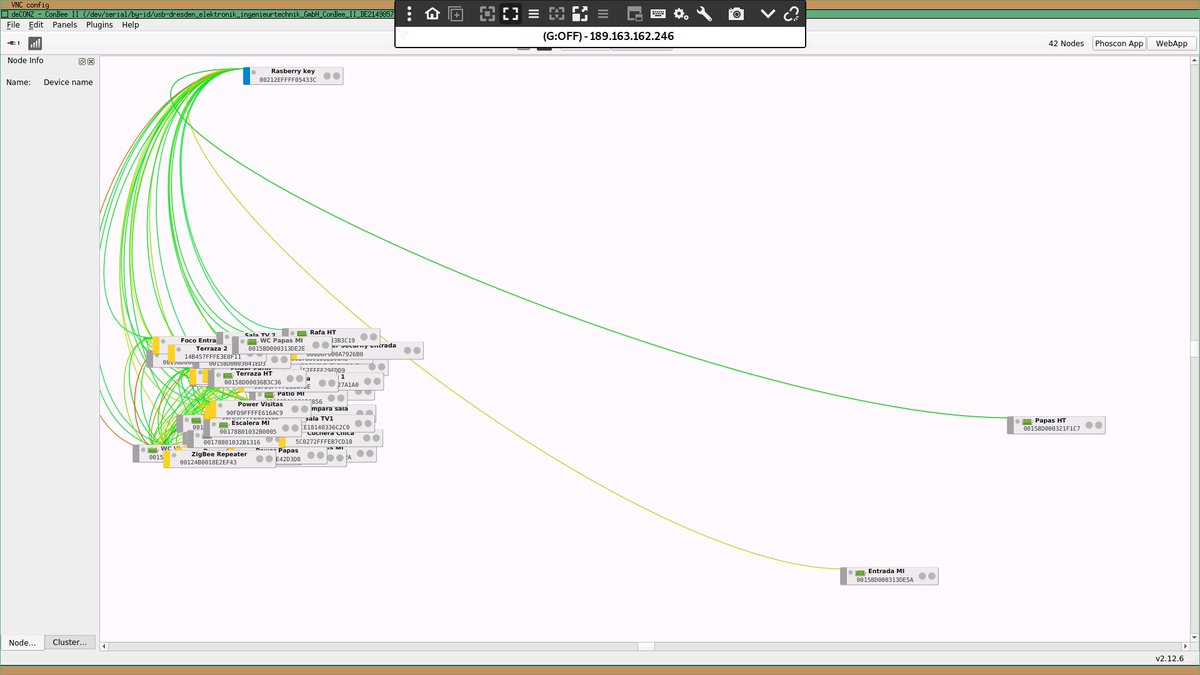Open the File menu

click(13, 25)
